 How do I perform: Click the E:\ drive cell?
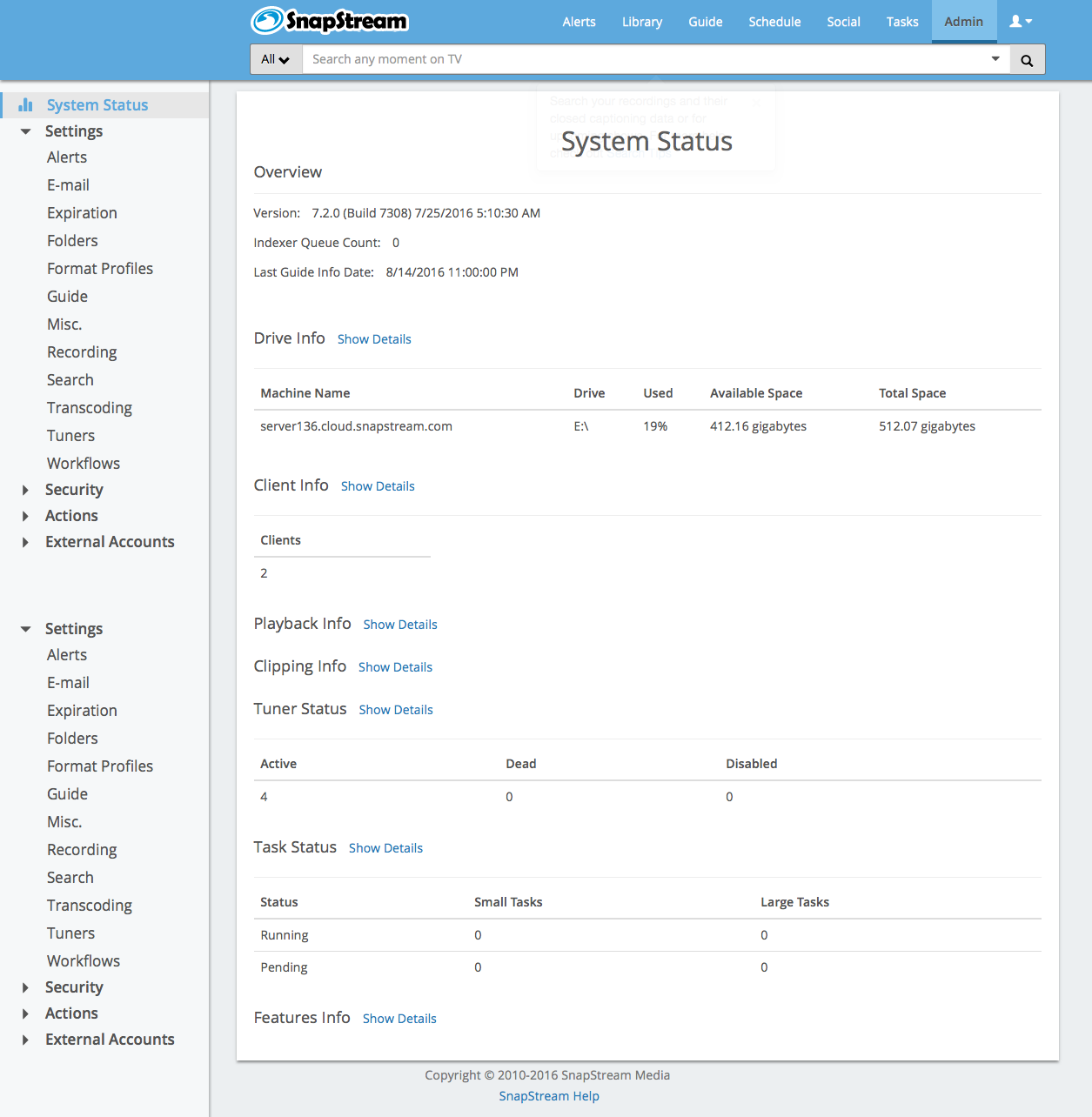click(580, 426)
